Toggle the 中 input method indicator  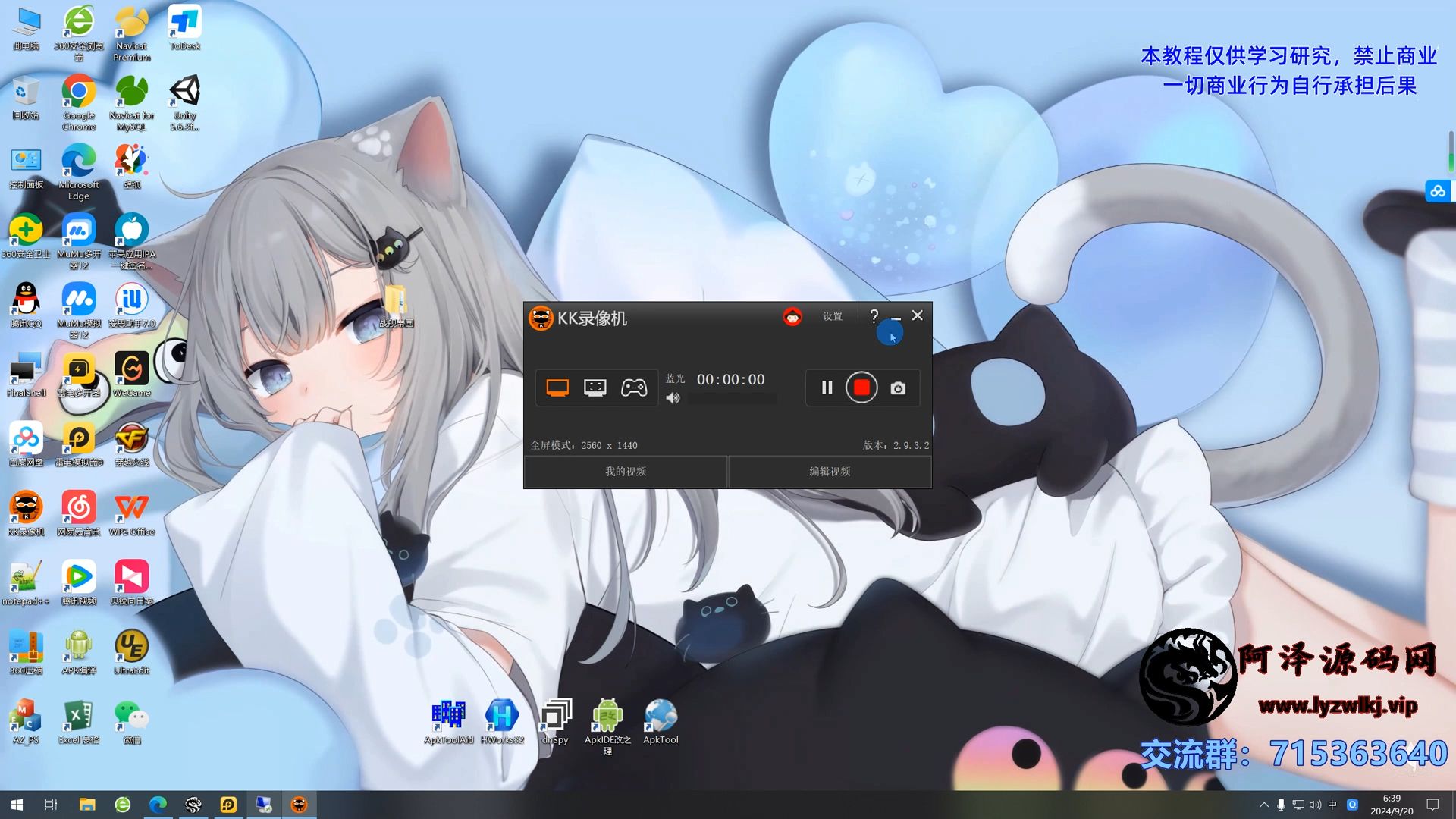(1332, 805)
